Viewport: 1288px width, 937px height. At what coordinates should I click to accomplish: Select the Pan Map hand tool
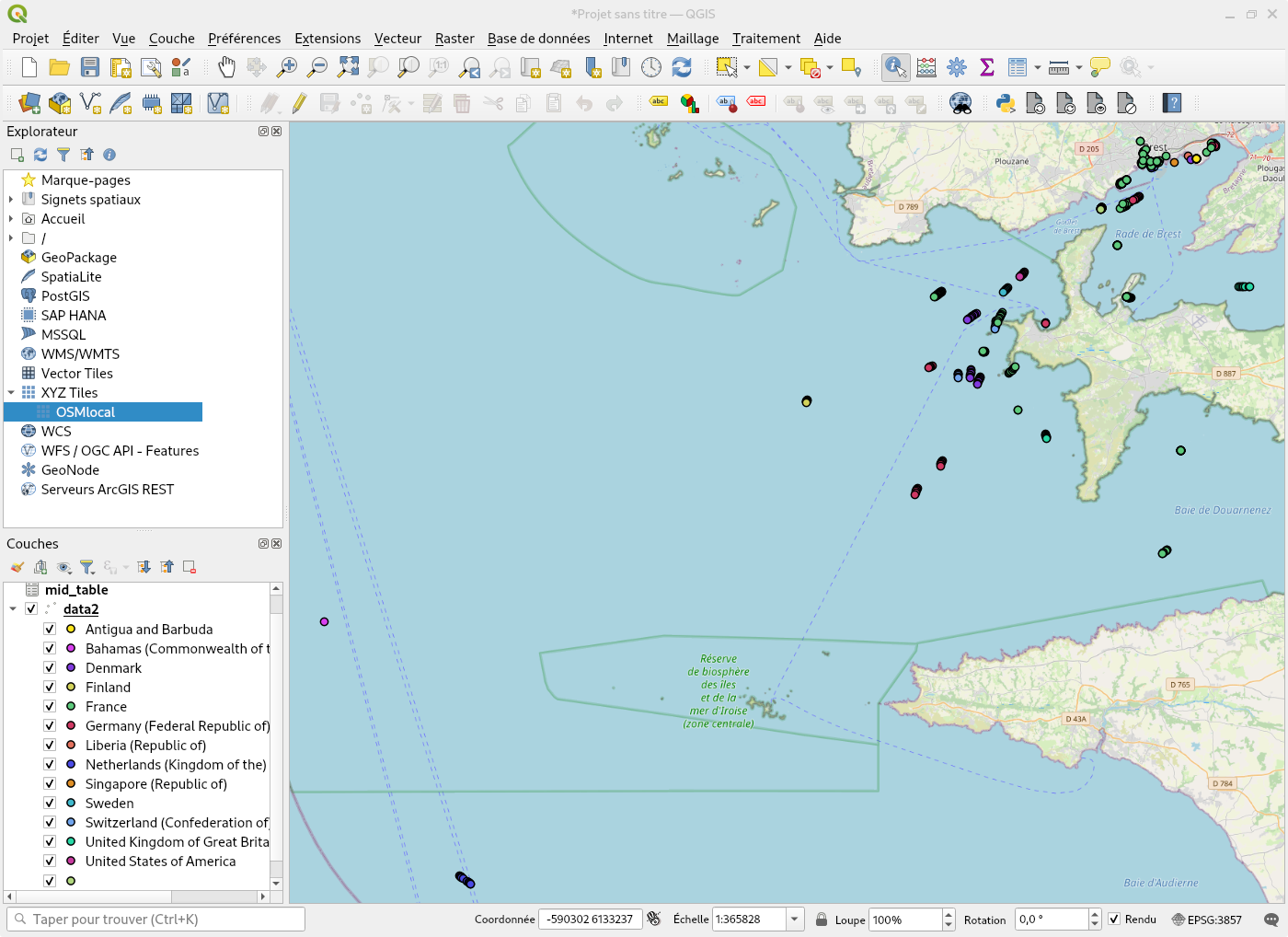(226, 67)
